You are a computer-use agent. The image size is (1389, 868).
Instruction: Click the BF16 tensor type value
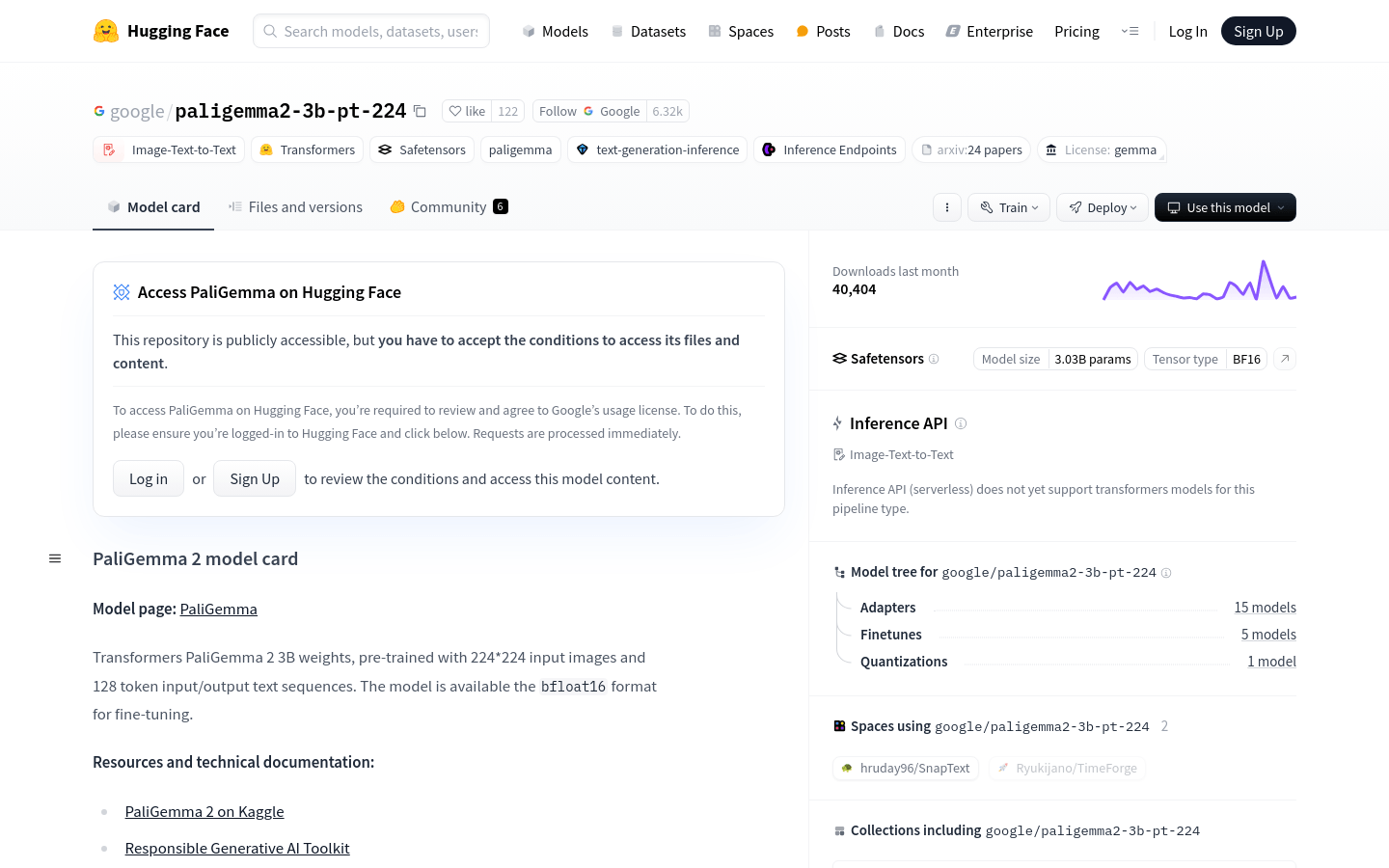coord(1246,359)
